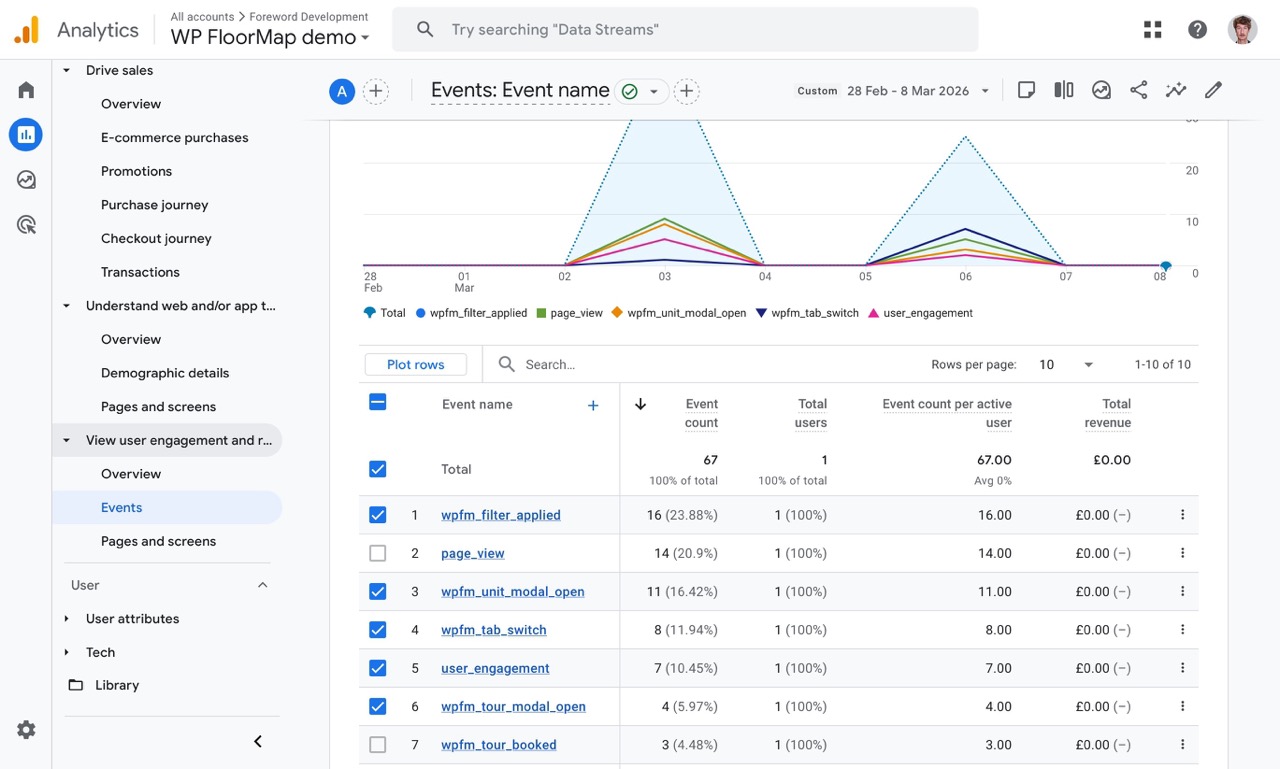Check the page_view row checkbox
Image resolution: width=1280 pixels, height=769 pixels.
pos(377,553)
